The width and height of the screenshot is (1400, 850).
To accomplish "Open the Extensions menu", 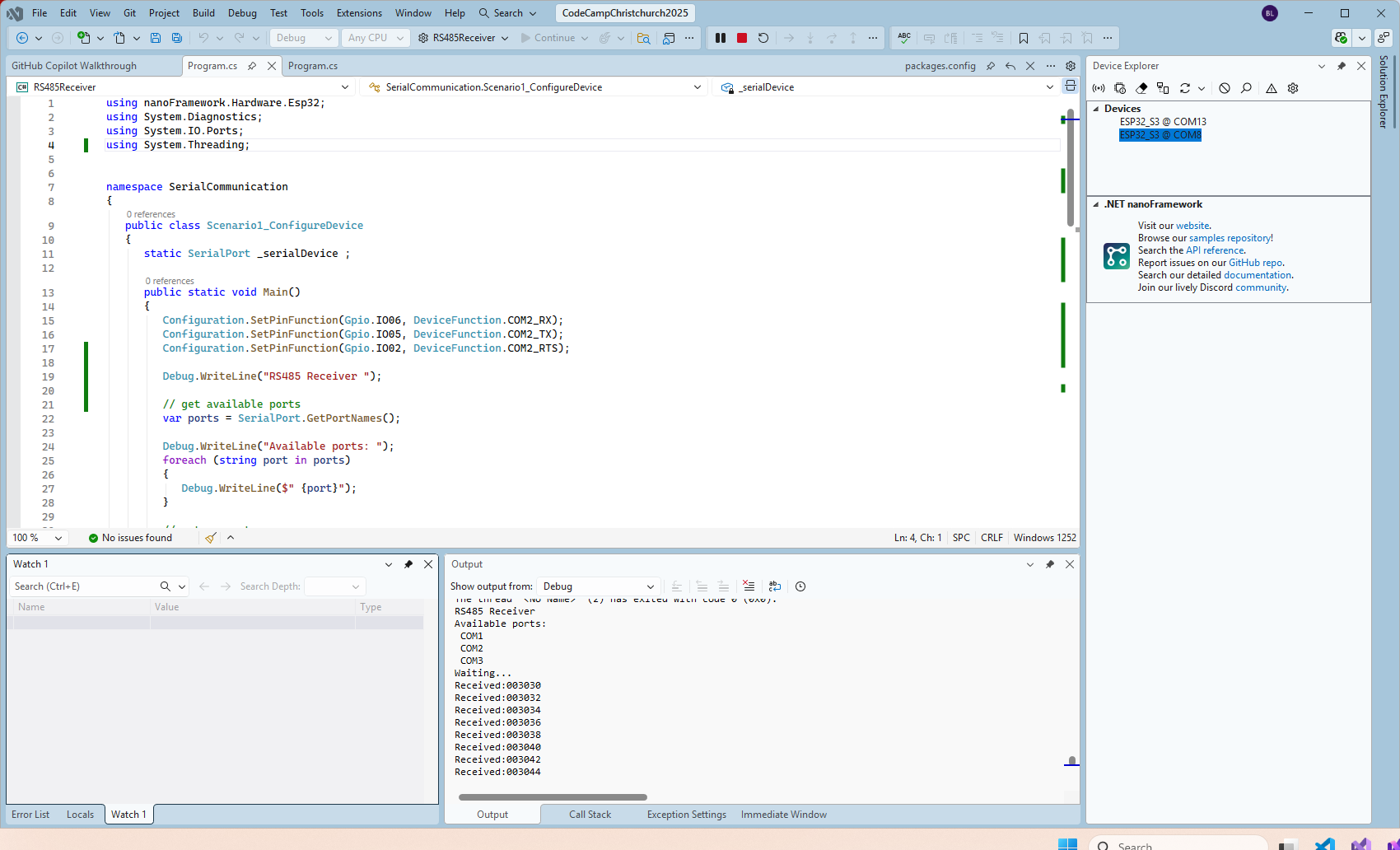I will click(359, 13).
